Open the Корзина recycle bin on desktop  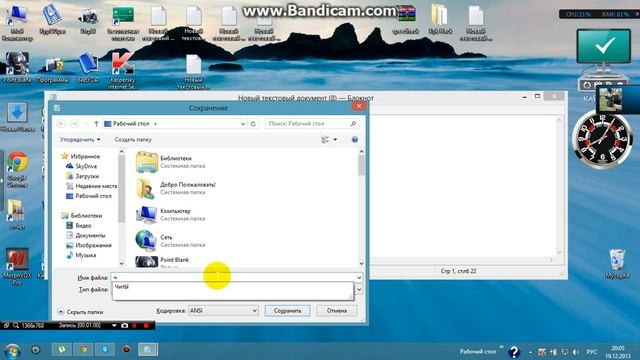click(617, 264)
